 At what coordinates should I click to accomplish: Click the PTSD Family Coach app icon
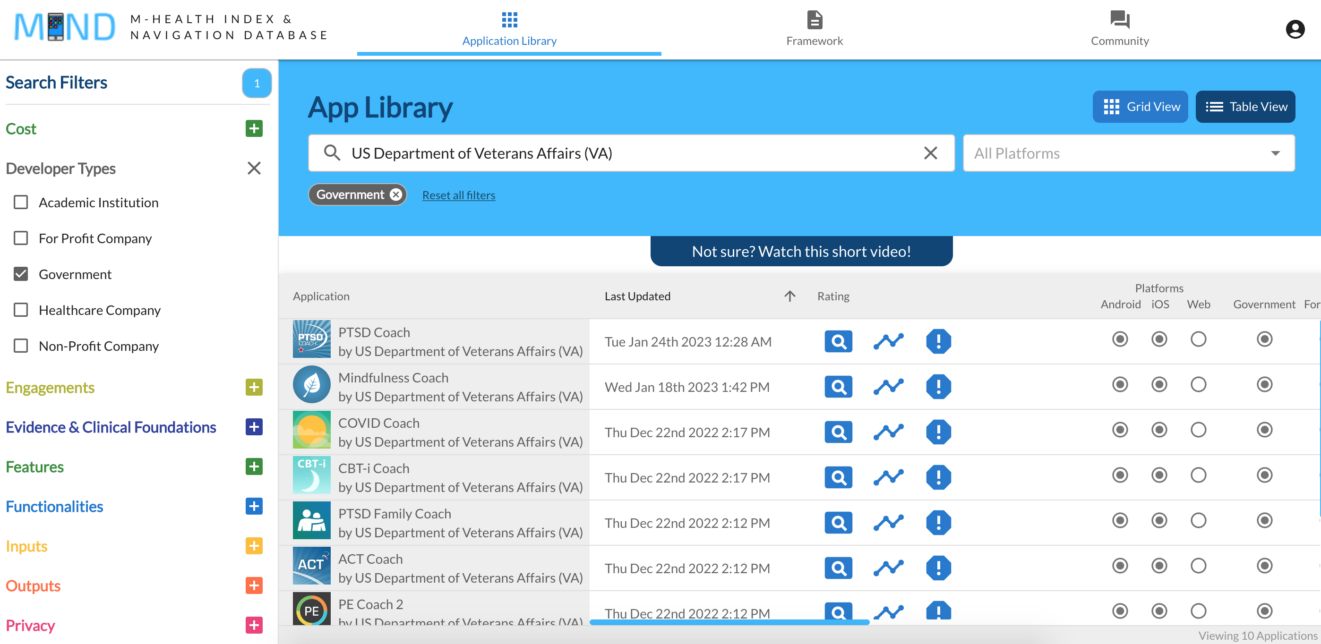point(312,521)
